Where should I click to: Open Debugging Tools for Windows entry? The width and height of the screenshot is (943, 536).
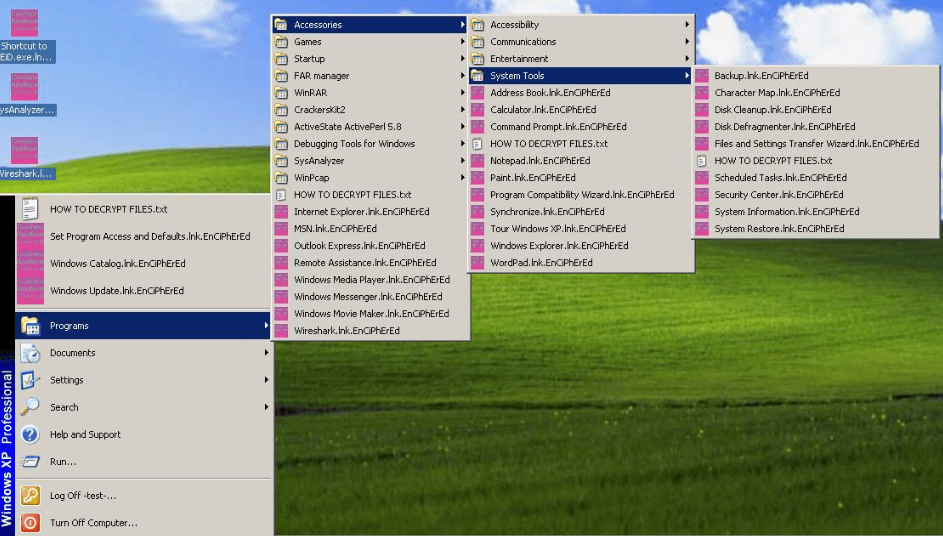[370, 144]
